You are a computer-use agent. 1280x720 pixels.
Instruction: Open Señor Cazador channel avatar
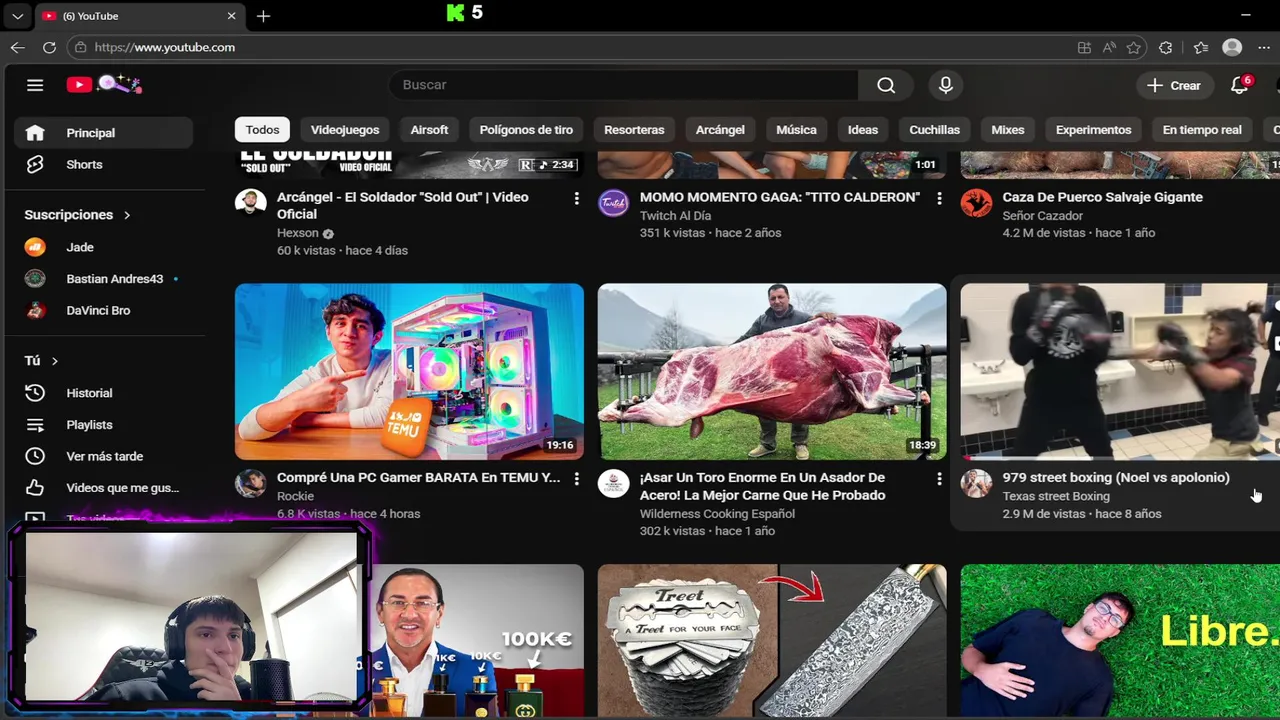tap(976, 204)
